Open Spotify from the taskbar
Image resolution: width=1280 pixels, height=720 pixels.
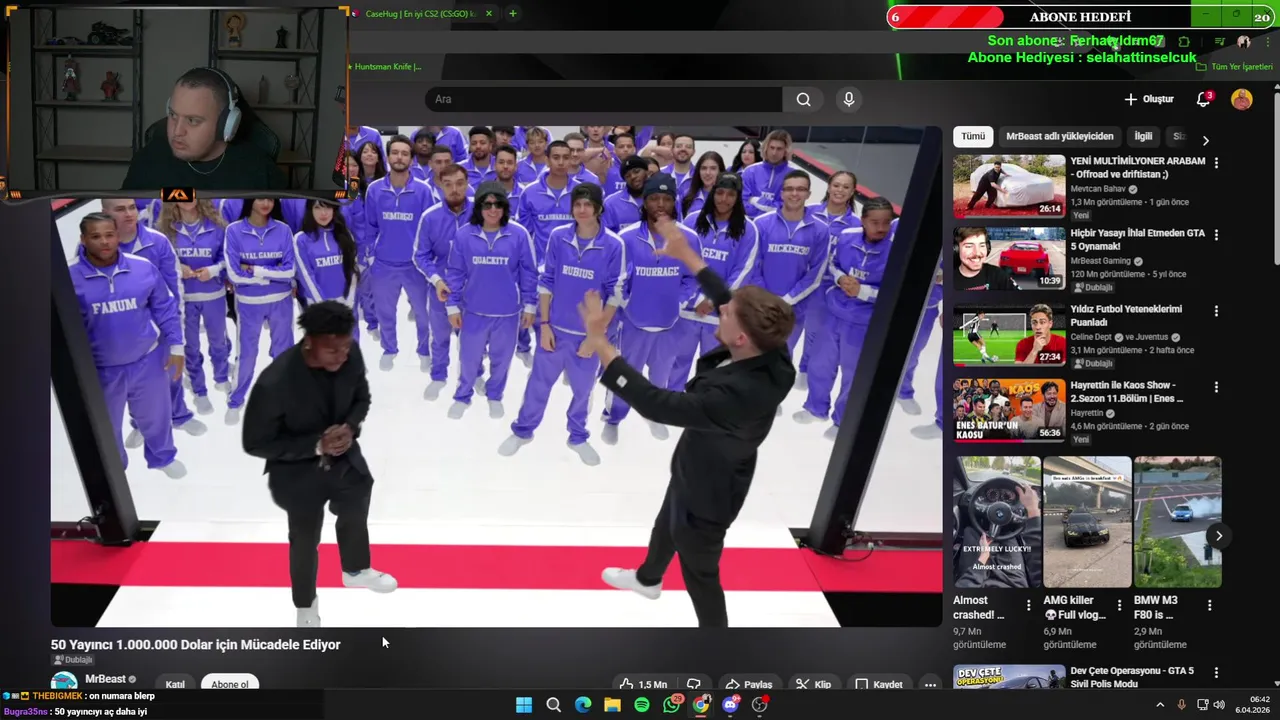(642, 705)
